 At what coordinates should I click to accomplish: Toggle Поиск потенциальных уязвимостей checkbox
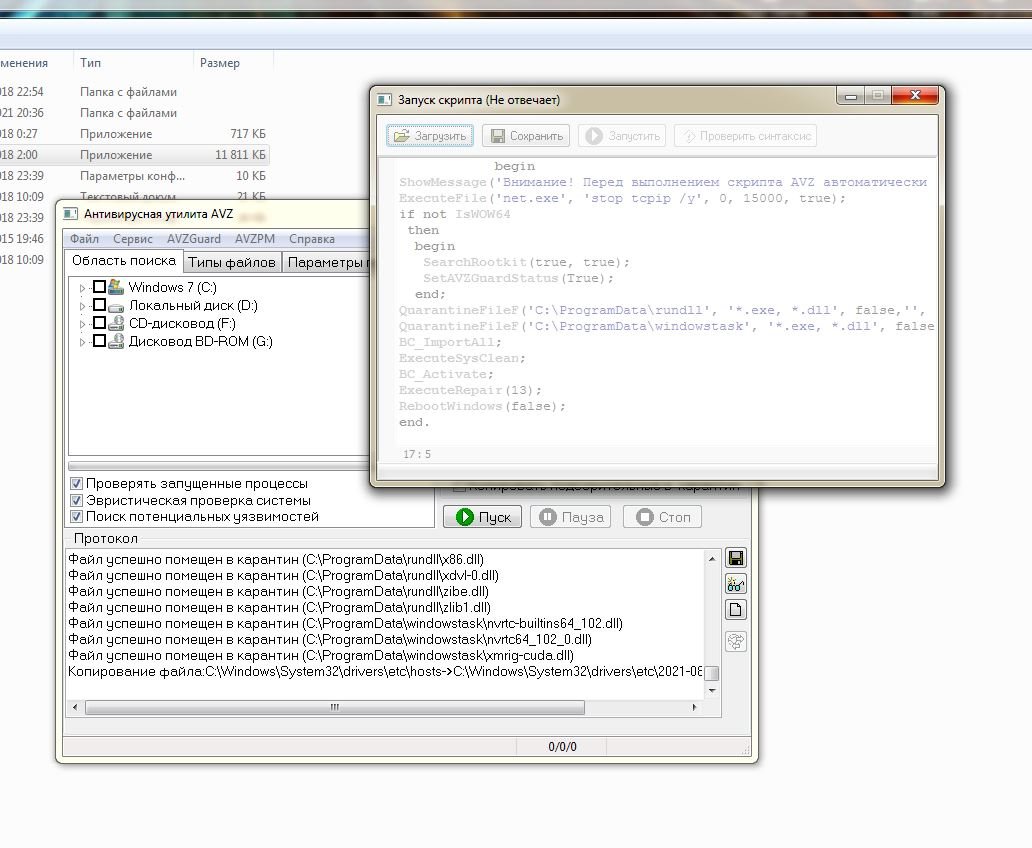tap(76, 517)
